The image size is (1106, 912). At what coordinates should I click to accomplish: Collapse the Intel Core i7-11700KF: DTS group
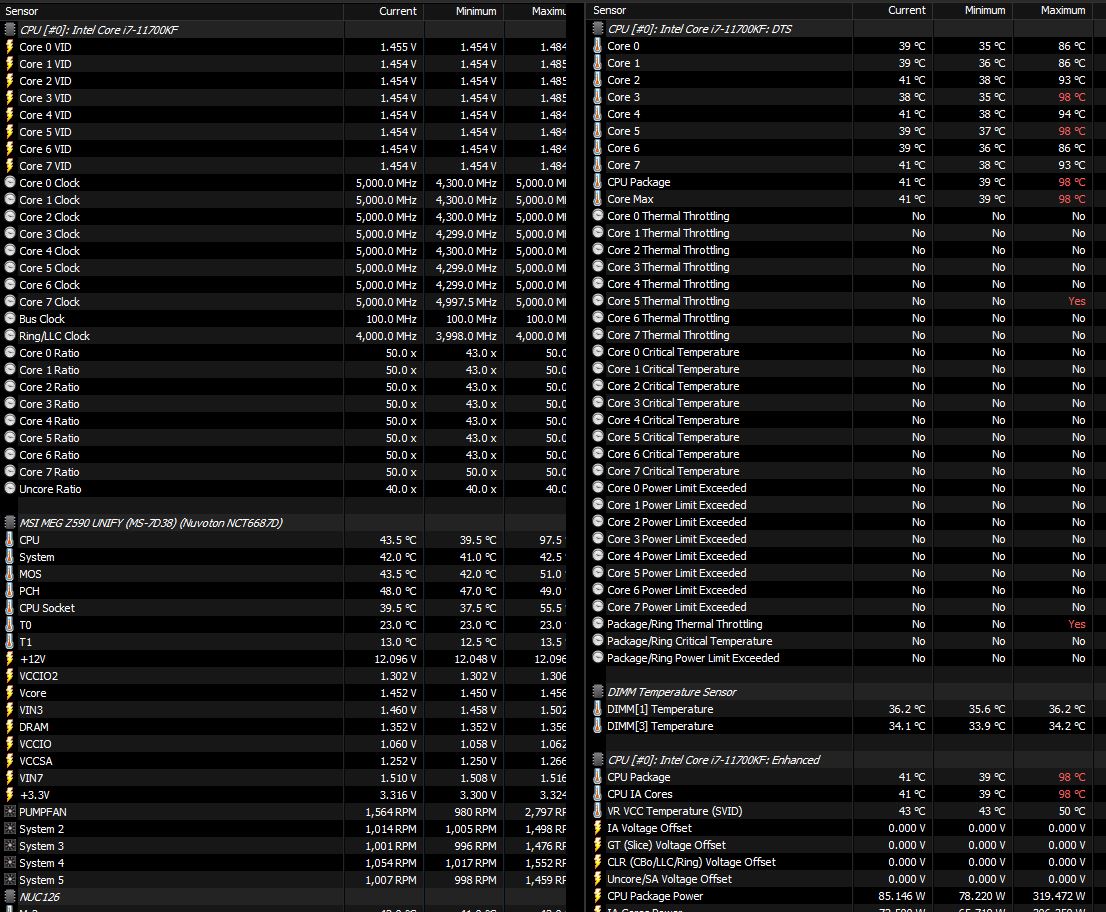(x=598, y=29)
